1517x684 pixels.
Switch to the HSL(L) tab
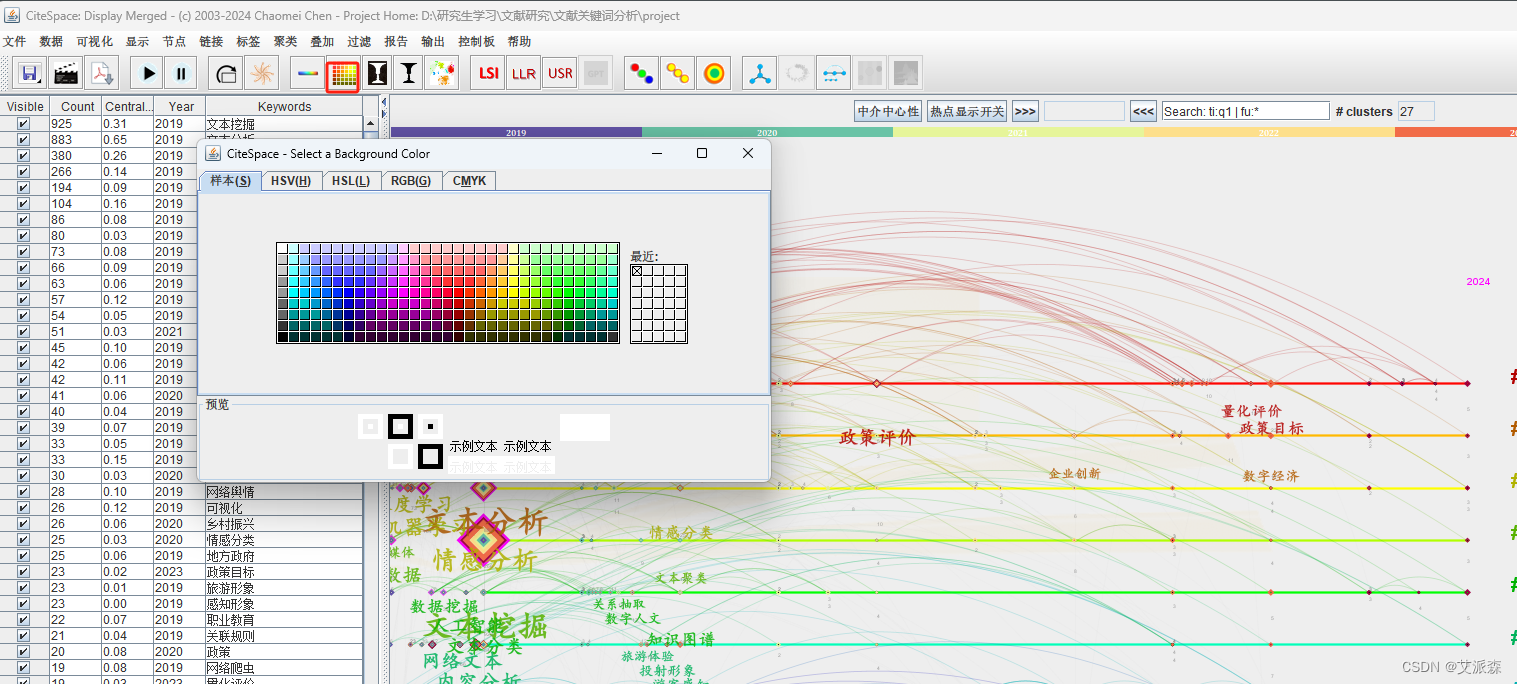pyautogui.click(x=351, y=181)
